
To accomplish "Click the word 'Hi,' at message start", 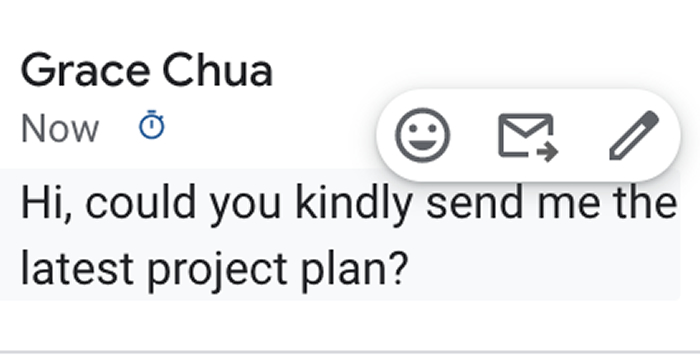I will tap(46, 203).
